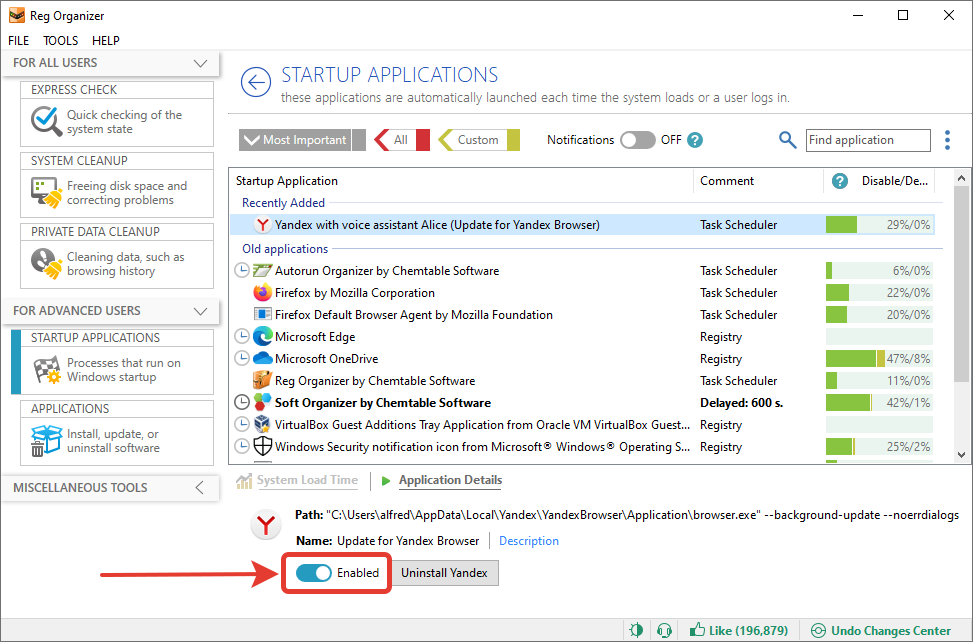Open the TOOLS menu
The image size is (973, 642).
pos(60,40)
